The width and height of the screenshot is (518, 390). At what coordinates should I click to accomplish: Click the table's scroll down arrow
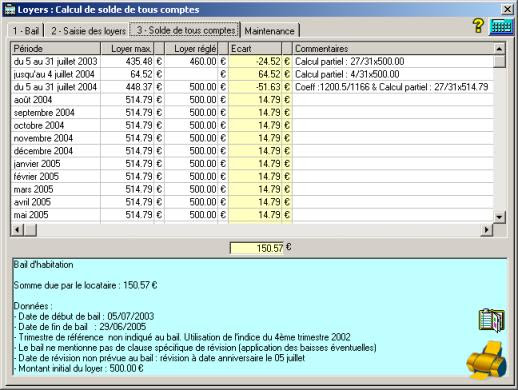[x=499, y=217]
